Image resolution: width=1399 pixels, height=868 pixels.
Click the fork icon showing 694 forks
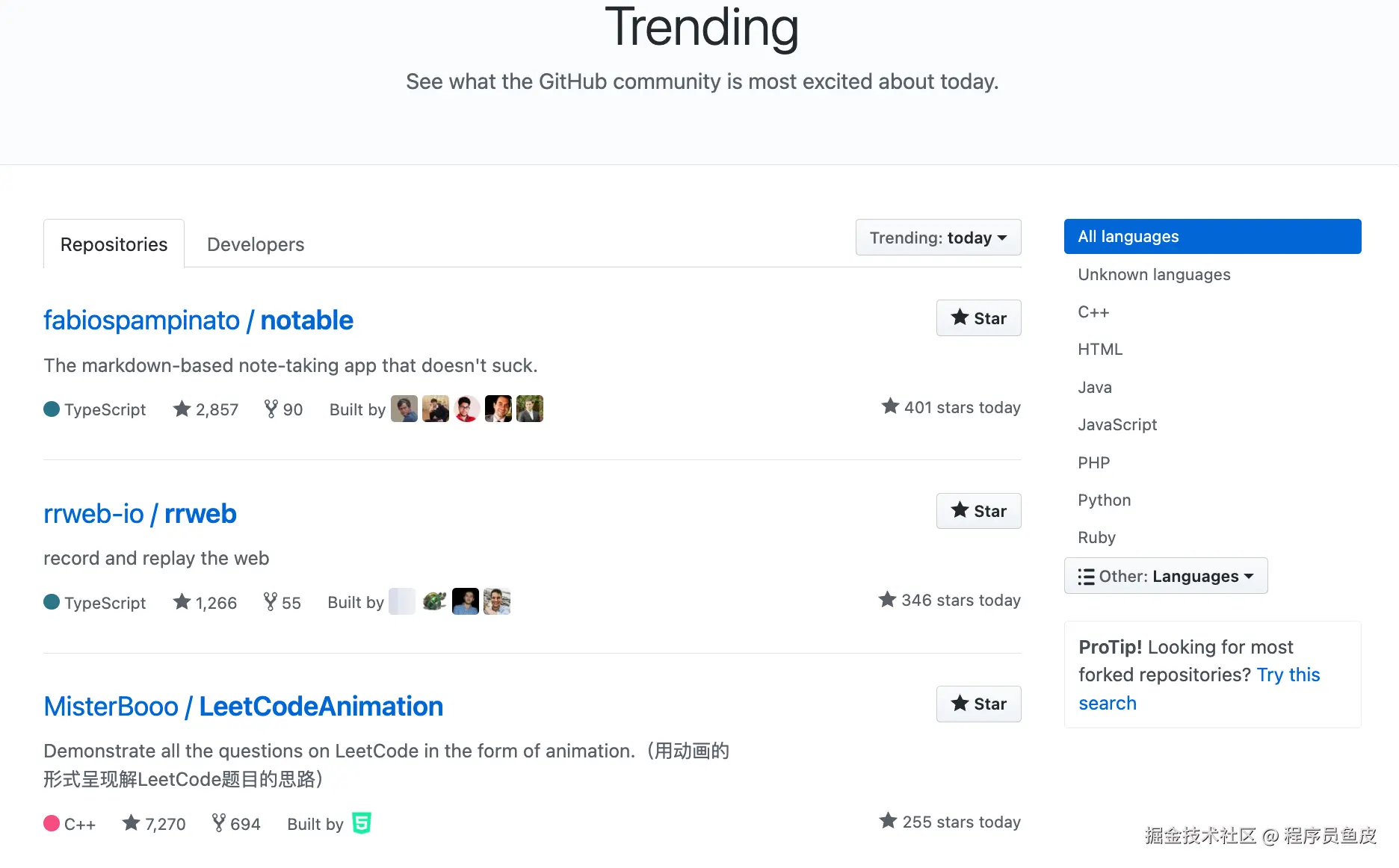coord(218,823)
